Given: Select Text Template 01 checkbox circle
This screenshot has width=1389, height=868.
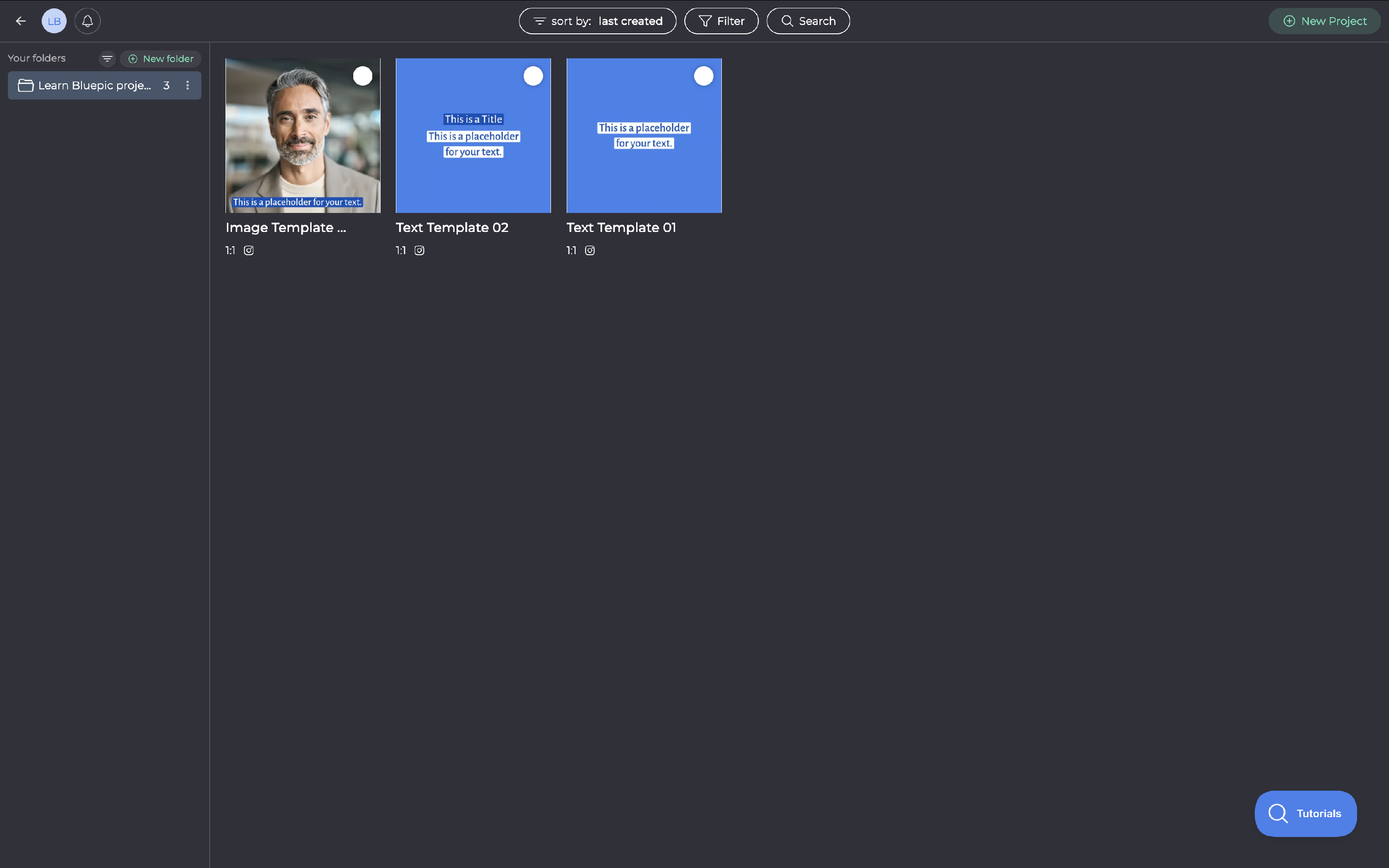Looking at the screenshot, I should 703,76.
